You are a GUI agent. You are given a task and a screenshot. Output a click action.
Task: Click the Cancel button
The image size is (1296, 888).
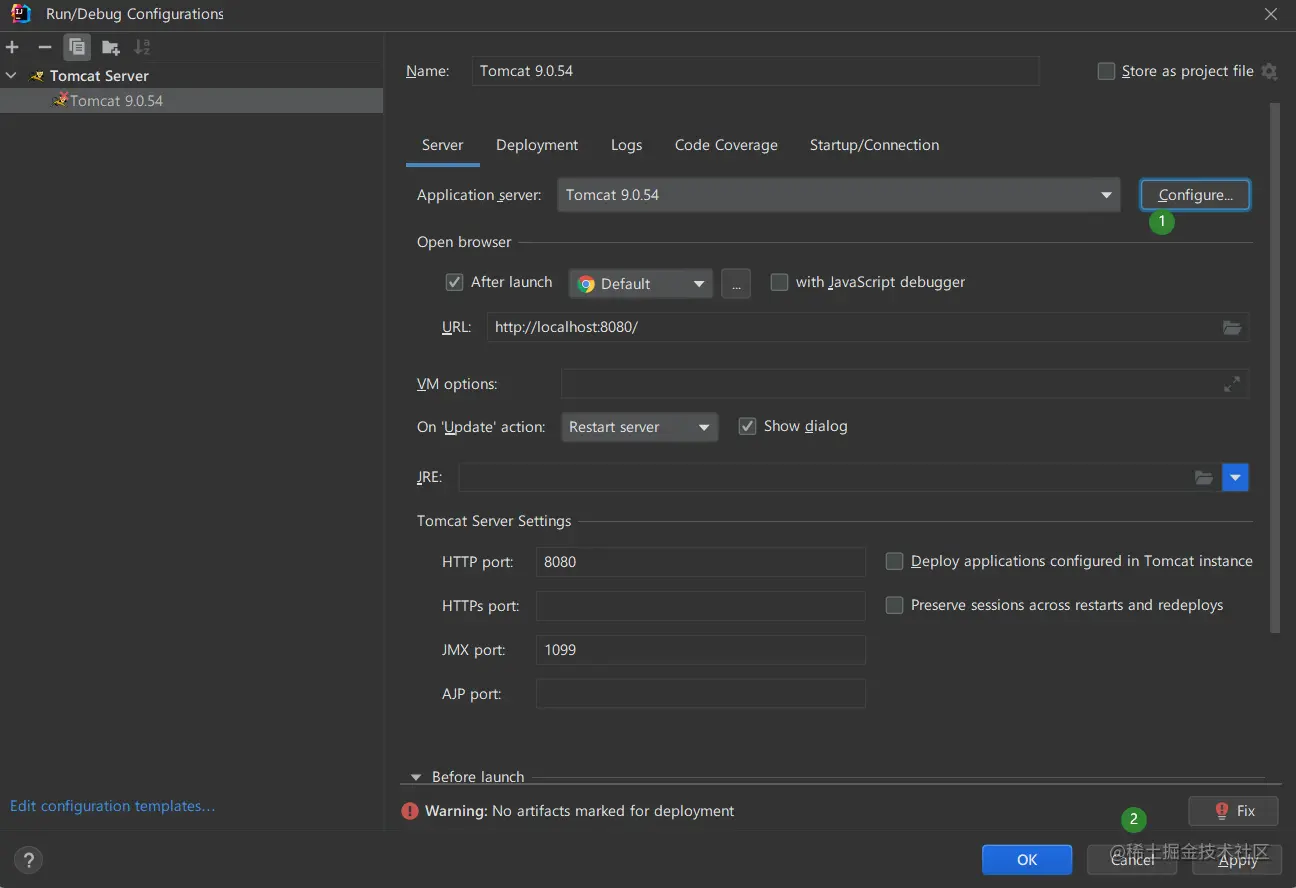click(x=1133, y=860)
